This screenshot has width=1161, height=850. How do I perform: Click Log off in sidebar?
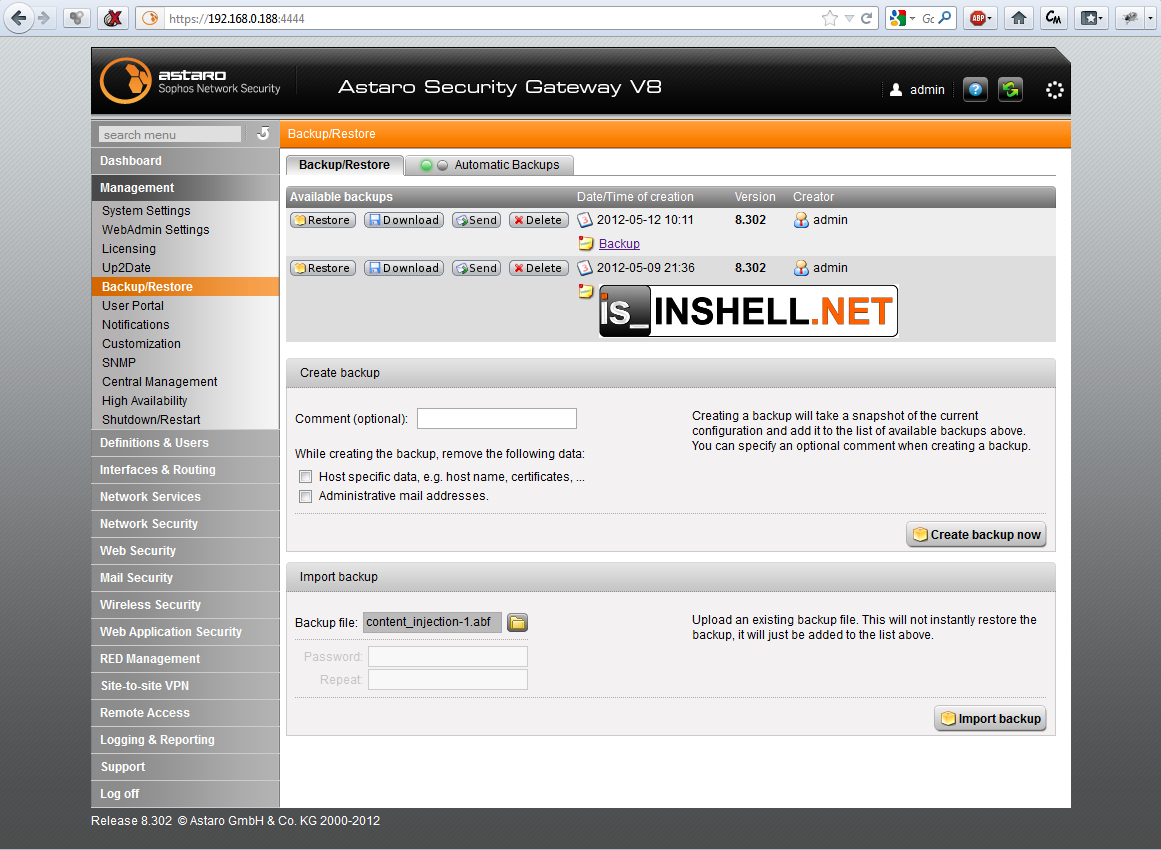click(185, 794)
